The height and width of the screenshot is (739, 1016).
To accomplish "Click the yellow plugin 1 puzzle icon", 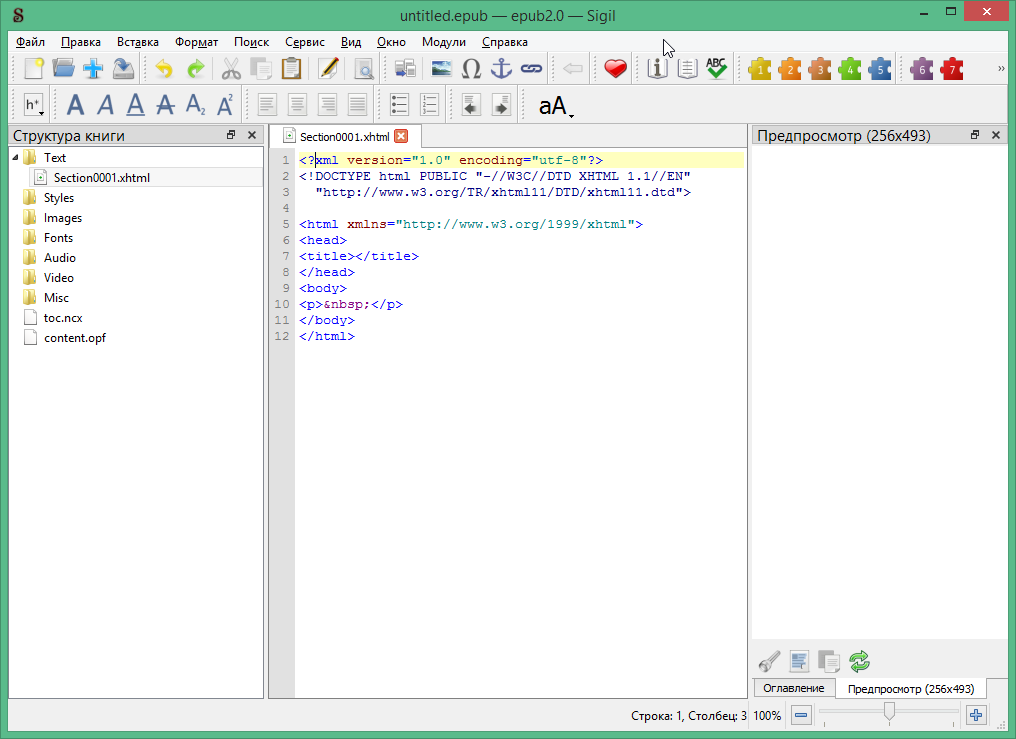I will [760, 69].
